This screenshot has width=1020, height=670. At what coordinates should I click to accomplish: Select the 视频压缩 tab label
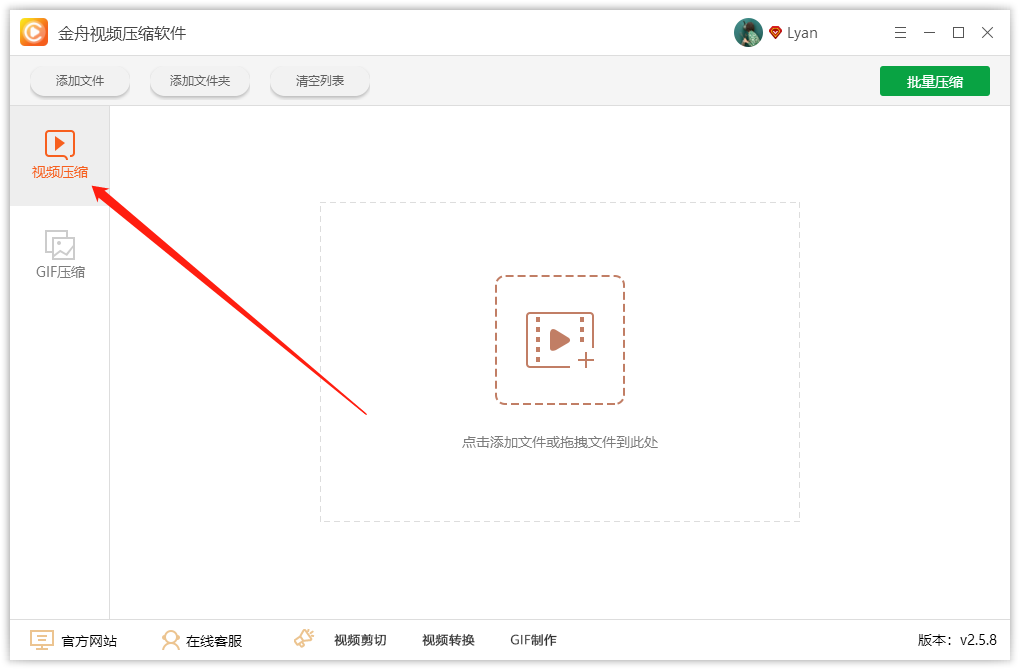tap(60, 172)
